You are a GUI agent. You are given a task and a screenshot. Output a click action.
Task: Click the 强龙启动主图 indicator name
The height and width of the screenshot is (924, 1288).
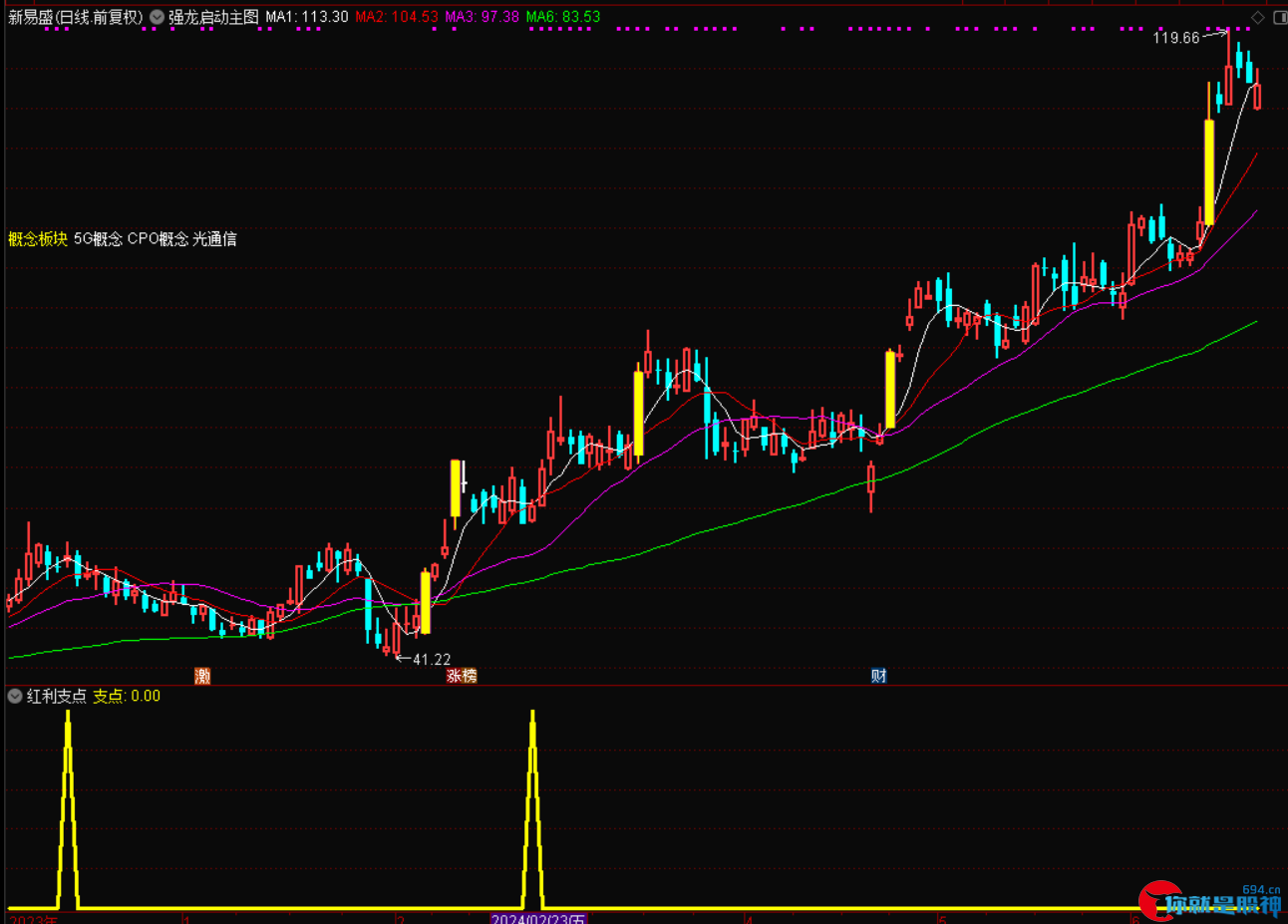213,17
